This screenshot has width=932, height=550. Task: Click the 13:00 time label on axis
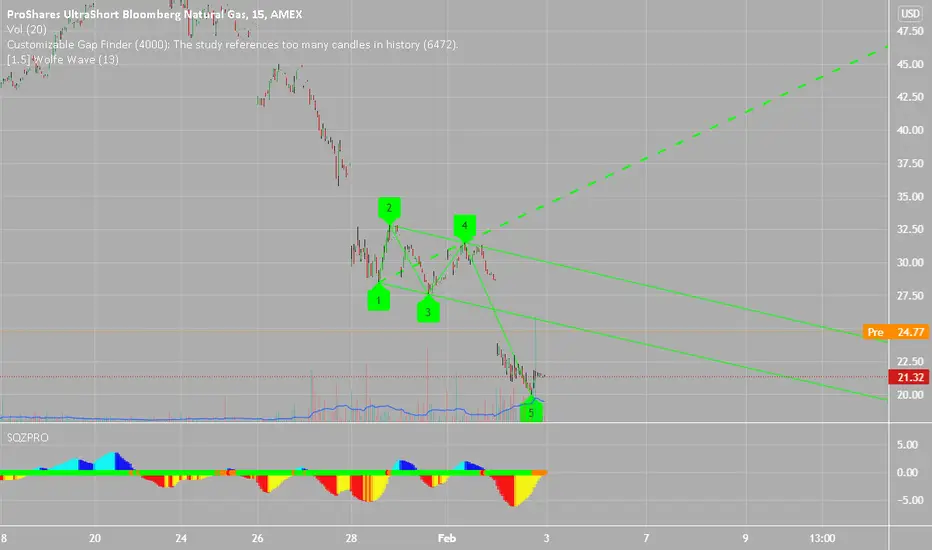pyautogui.click(x=823, y=538)
